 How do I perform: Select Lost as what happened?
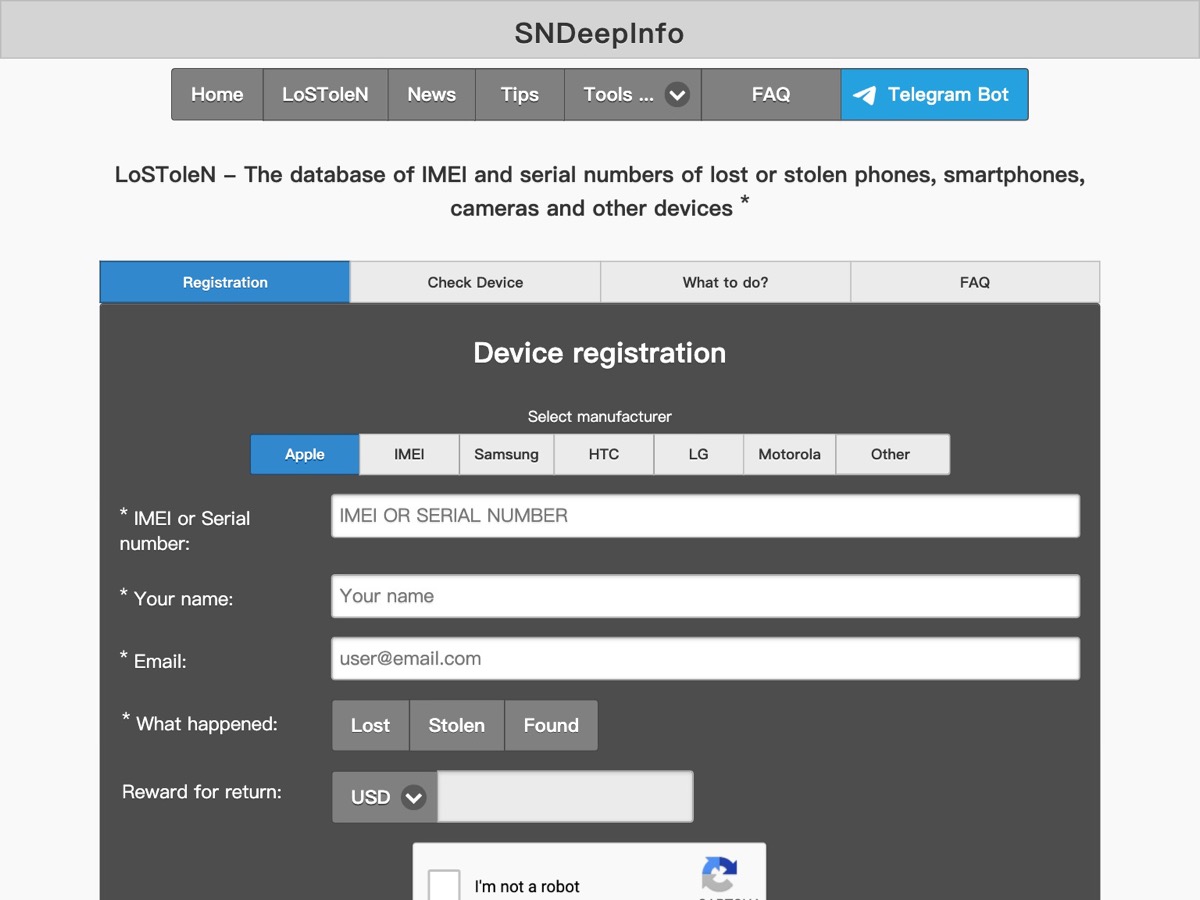pos(370,725)
